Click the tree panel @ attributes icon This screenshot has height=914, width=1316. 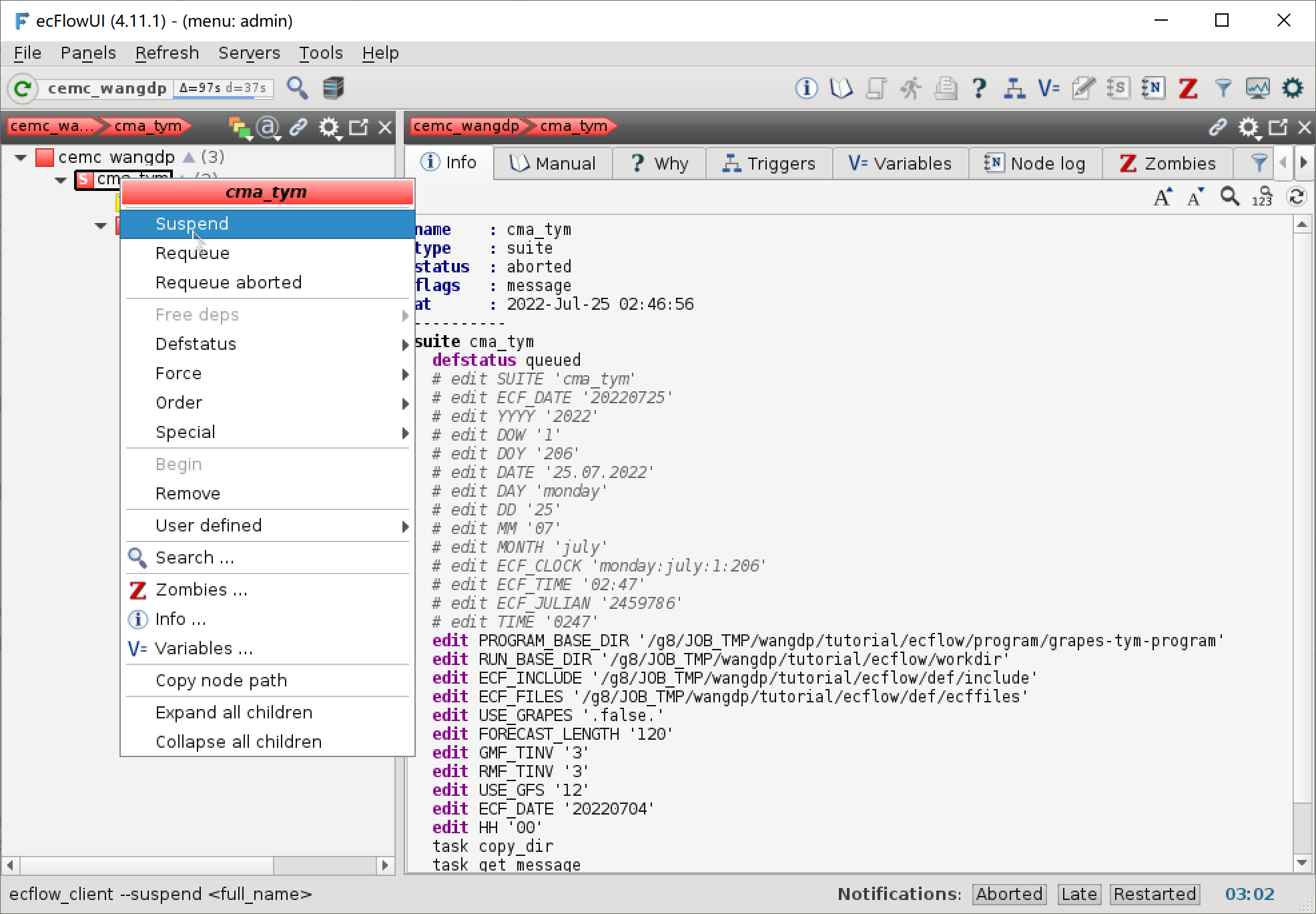coord(268,128)
